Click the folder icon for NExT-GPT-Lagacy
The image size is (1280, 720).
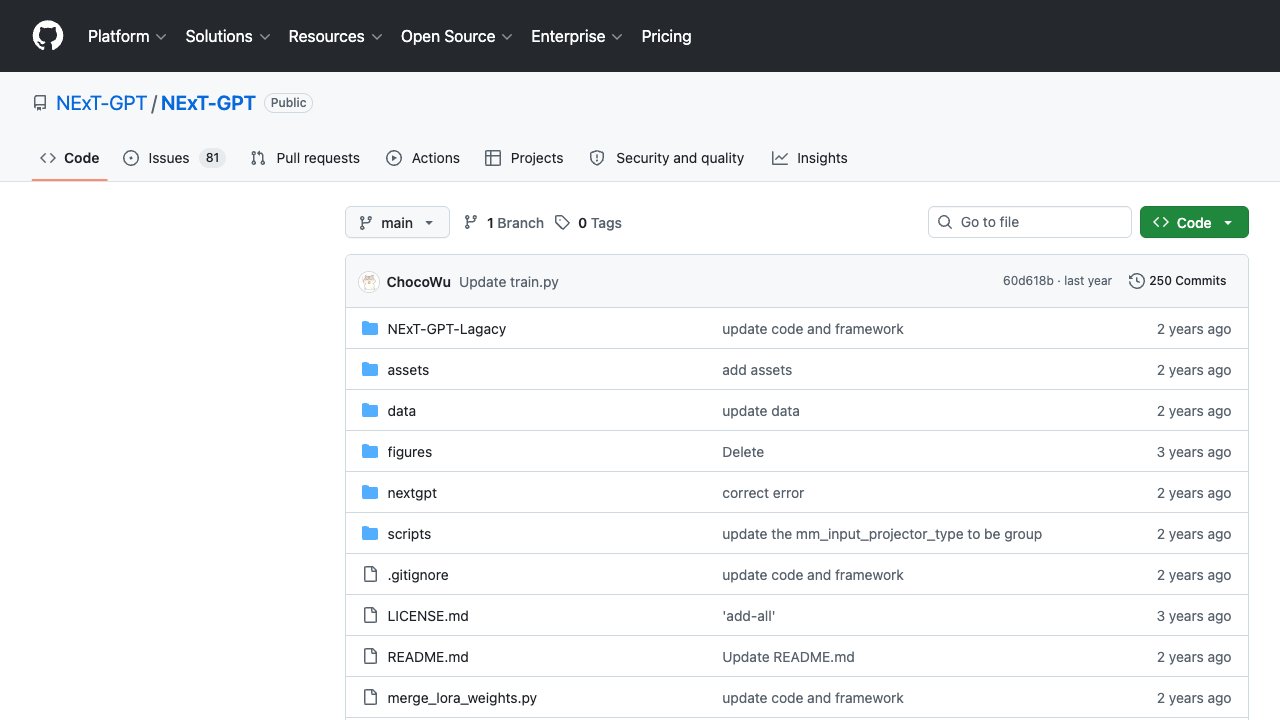(x=370, y=329)
